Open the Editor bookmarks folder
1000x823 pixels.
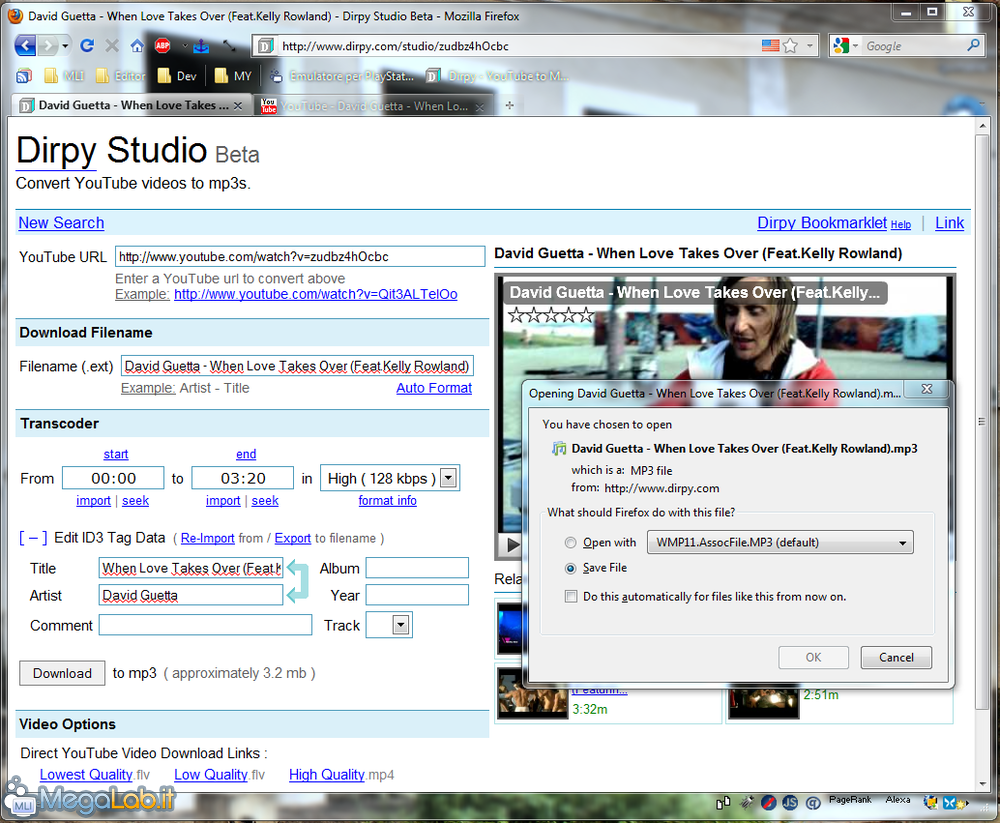click(120, 76)
